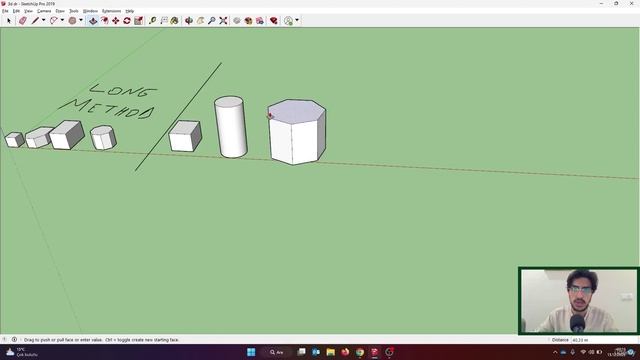Viewport: 640px width, 360px height.
Task: Open Outlook from the taskbar
Action: [316, 352]
